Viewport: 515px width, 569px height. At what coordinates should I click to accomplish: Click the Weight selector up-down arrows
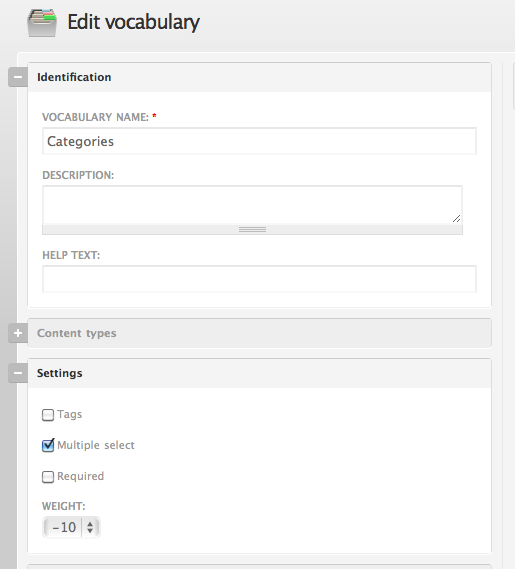90,527
